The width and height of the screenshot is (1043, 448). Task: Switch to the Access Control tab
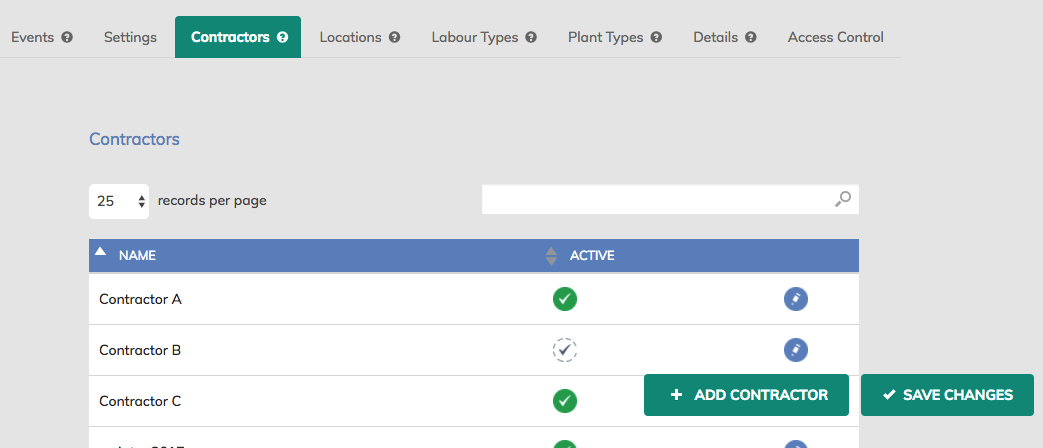(x=835, y=37)
